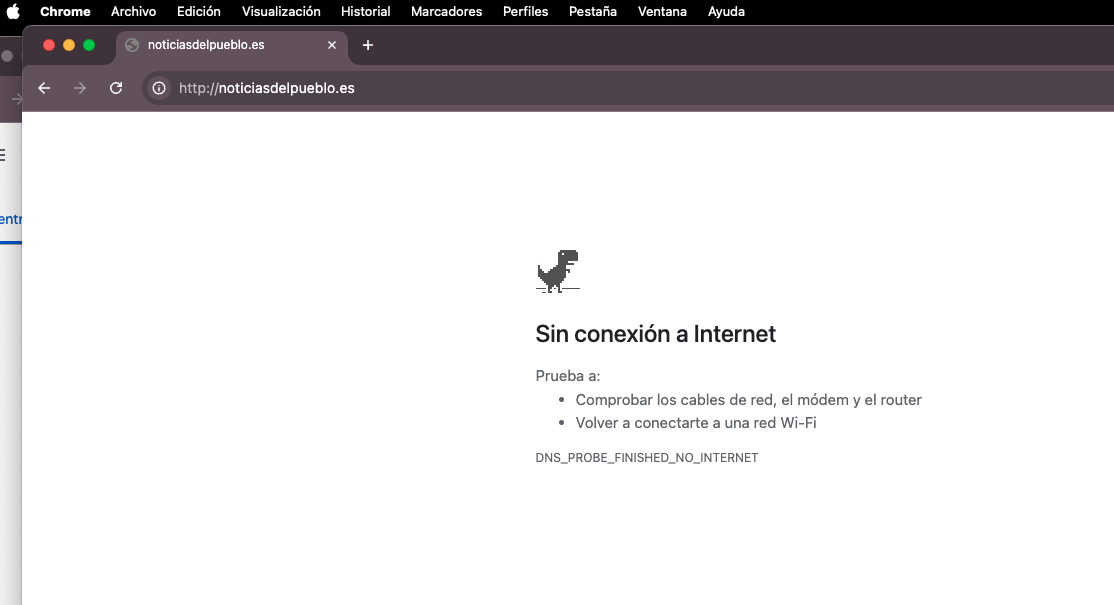The width and height of the screenshot is (1114, 605).
Task: Open the Pestaña menu
Action: click(x=593, y=12)
